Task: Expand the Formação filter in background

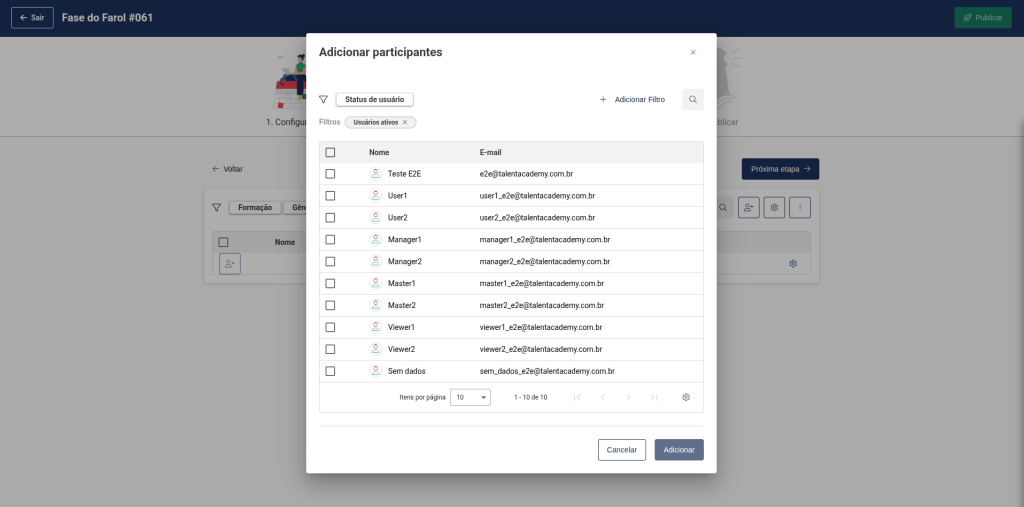Action: point(255,208)
